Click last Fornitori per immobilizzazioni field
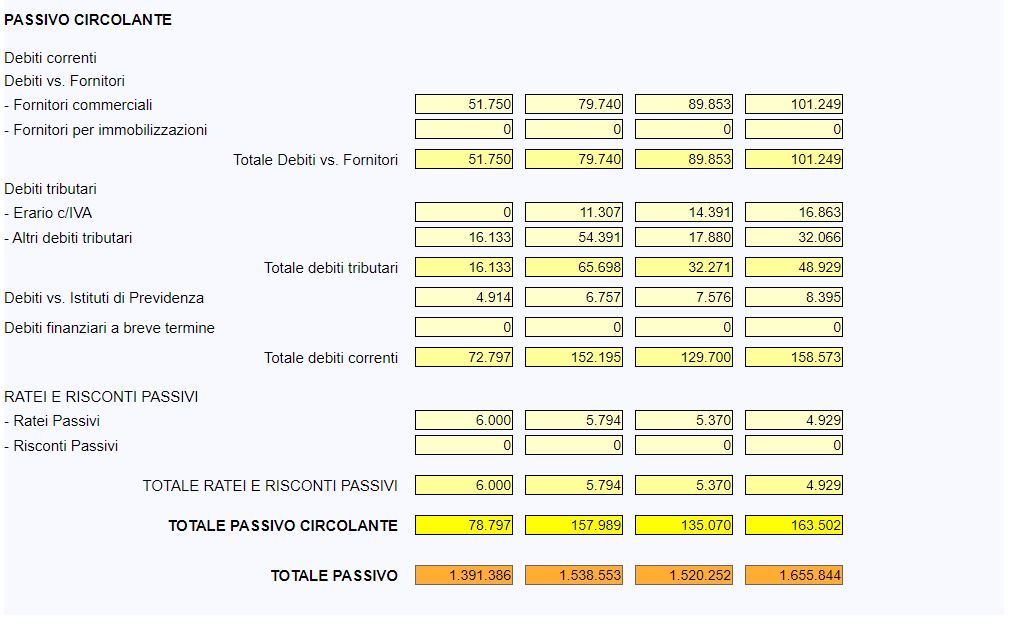The image size is (1009, 626). click(794, 129)
